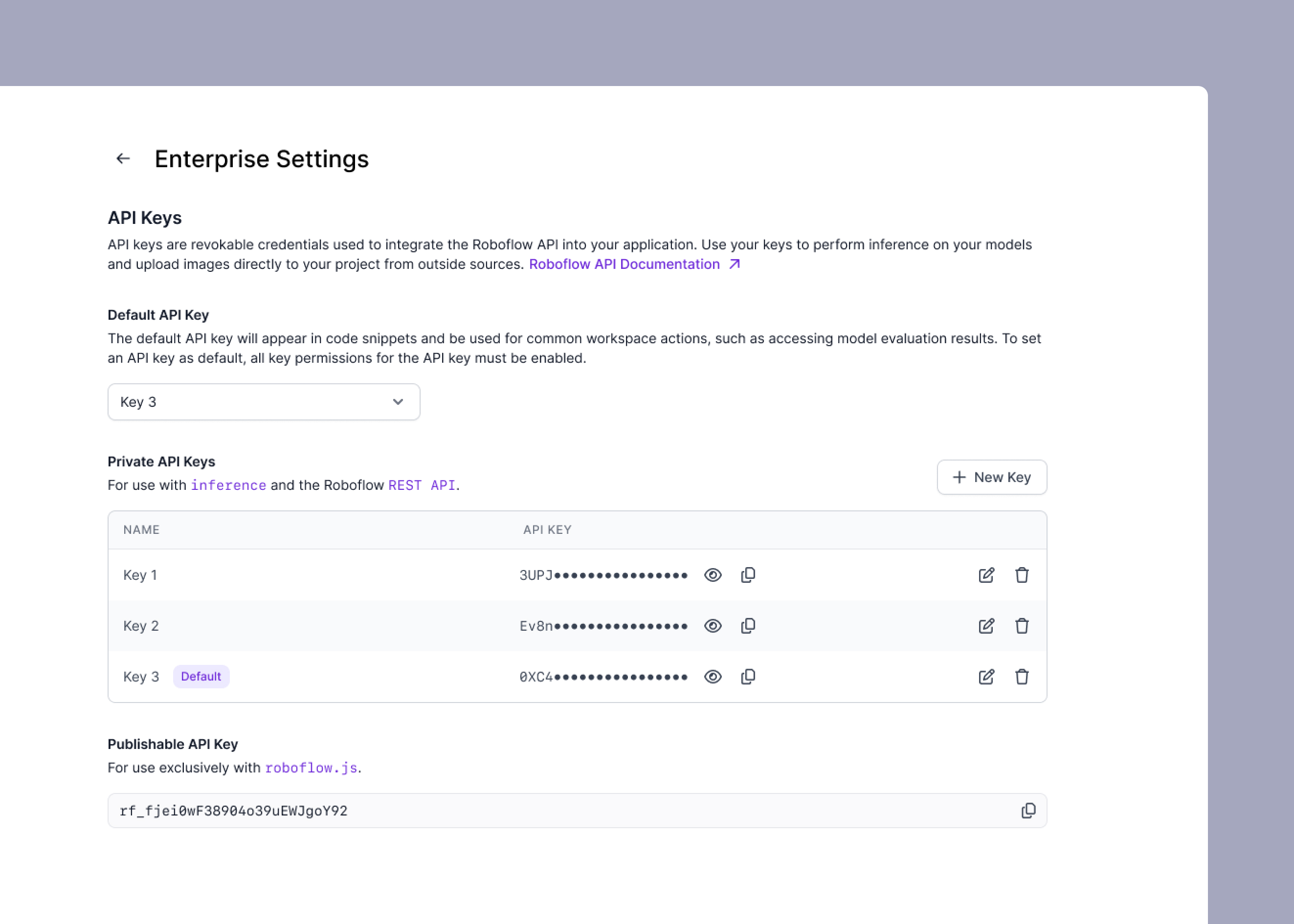Open the Default API Key dropdown

[x=264, y=402]
